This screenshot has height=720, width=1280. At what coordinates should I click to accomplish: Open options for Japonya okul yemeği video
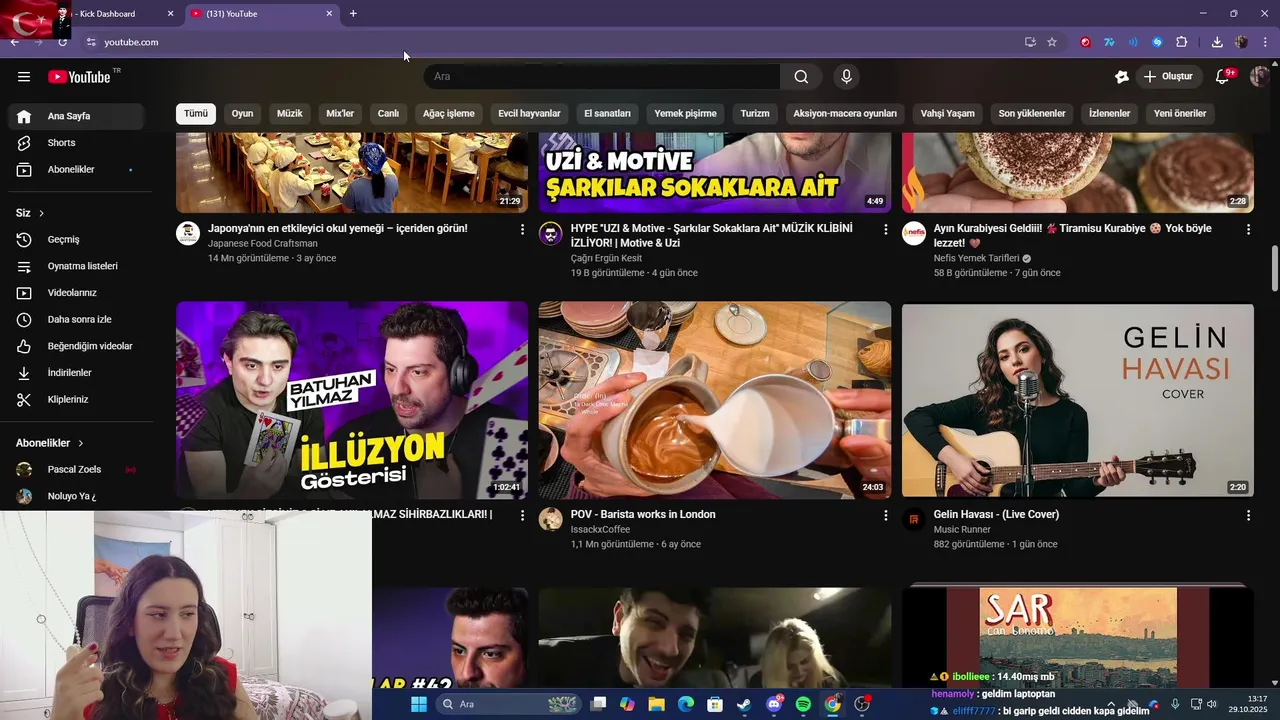coord(522,229)
